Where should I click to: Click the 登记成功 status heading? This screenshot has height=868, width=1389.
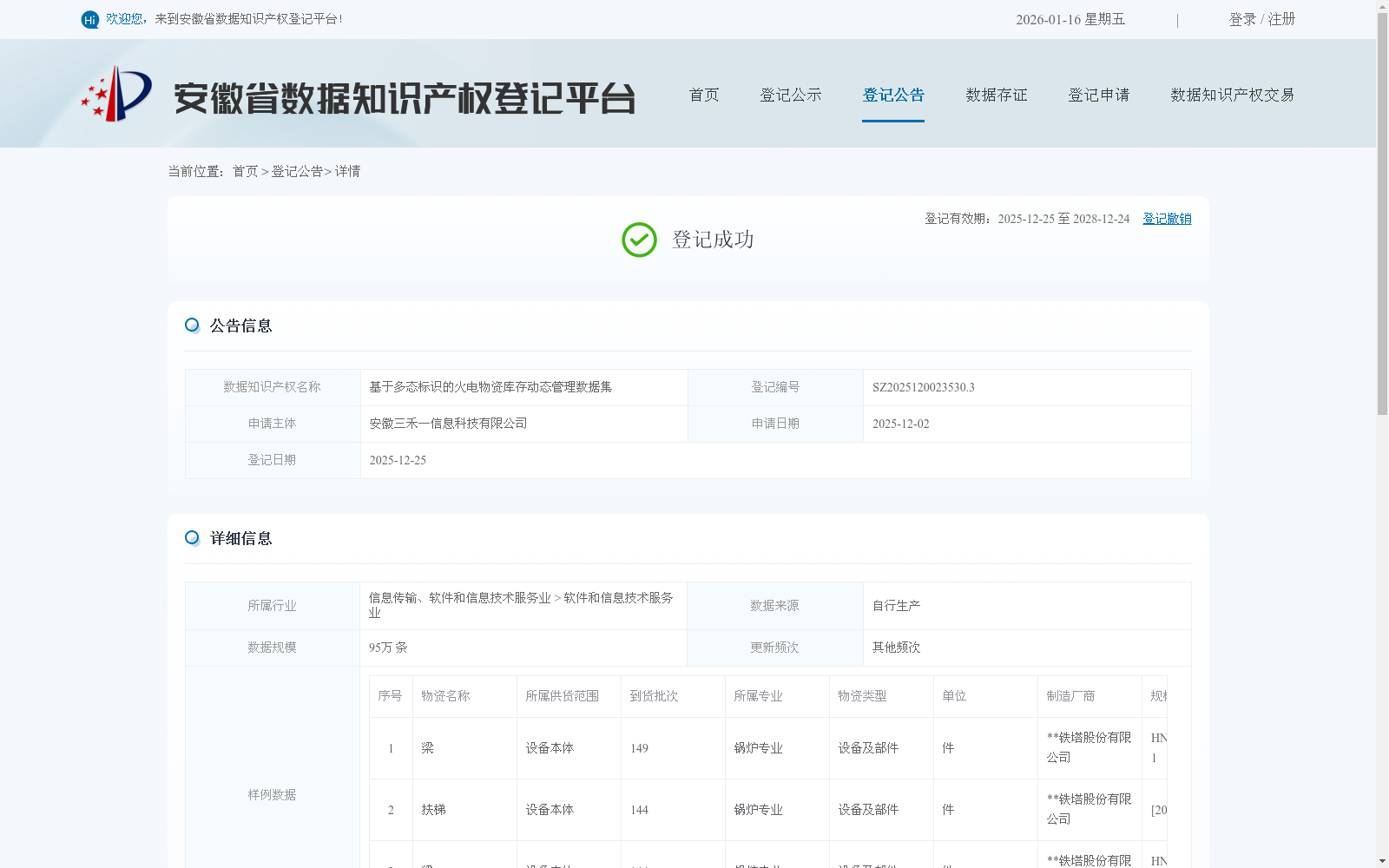tap(713, 240)
